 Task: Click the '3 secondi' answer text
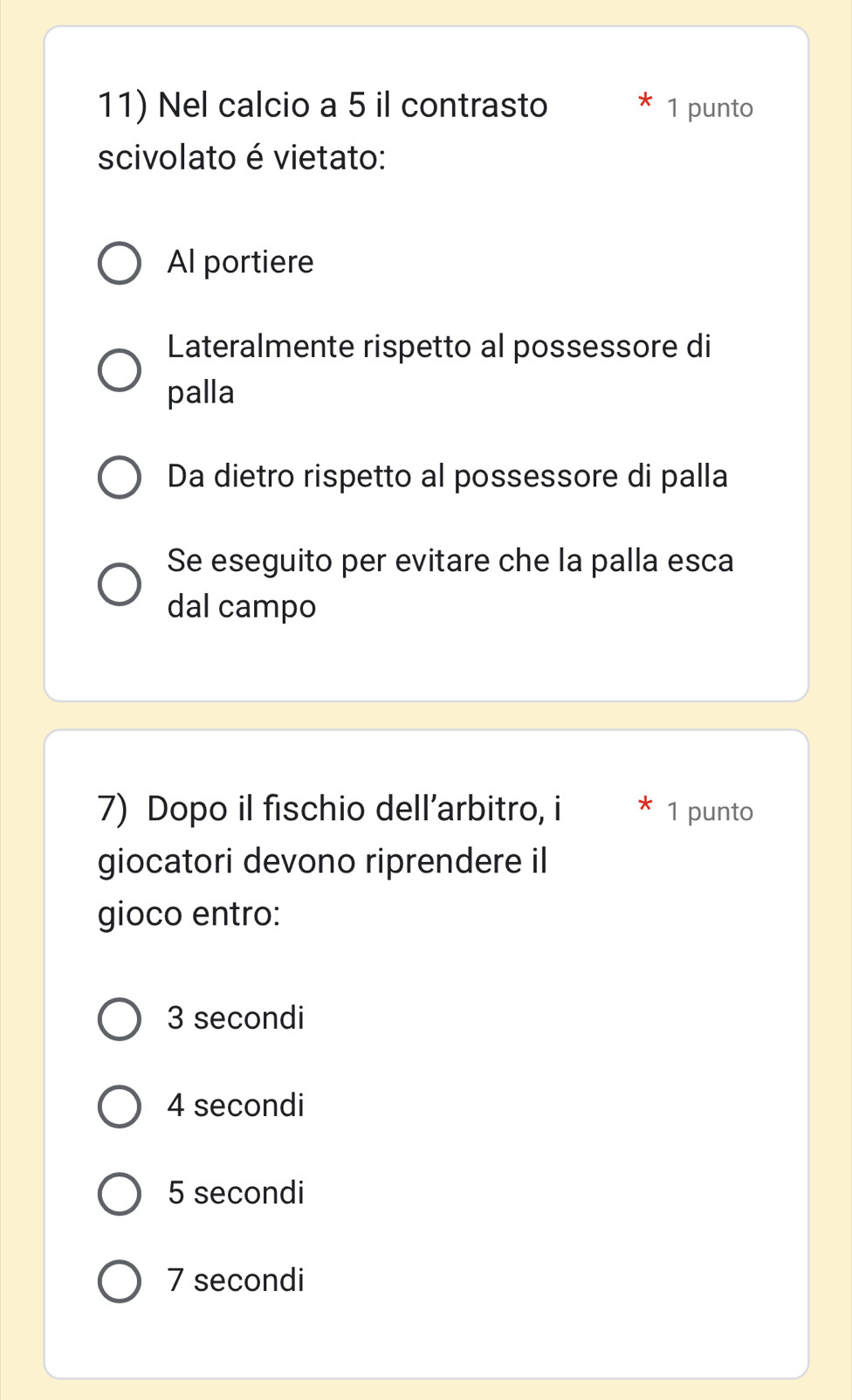tap(236, 1018)
